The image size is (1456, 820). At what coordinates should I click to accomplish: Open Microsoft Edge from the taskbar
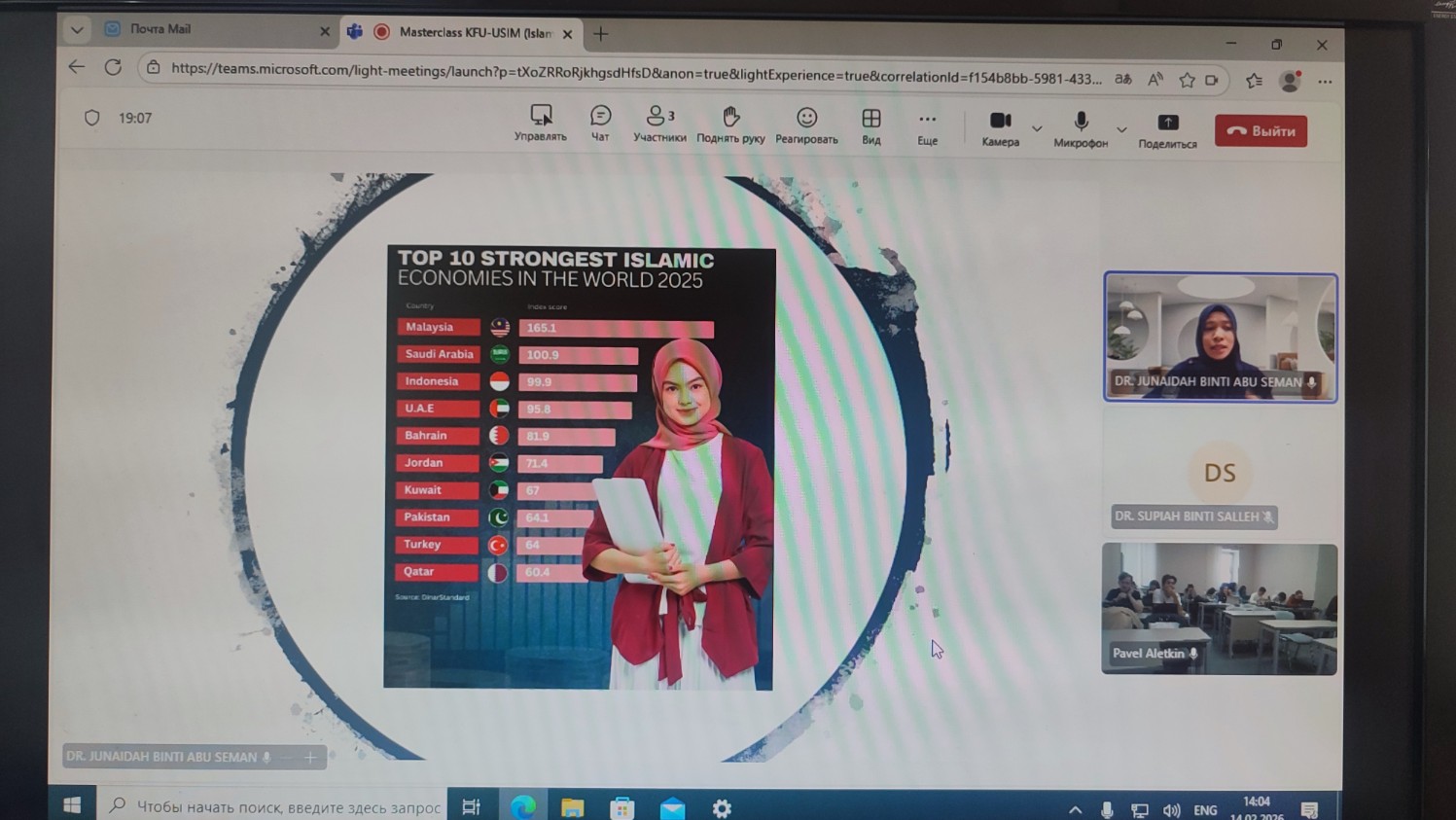click(x=525, y=806)
